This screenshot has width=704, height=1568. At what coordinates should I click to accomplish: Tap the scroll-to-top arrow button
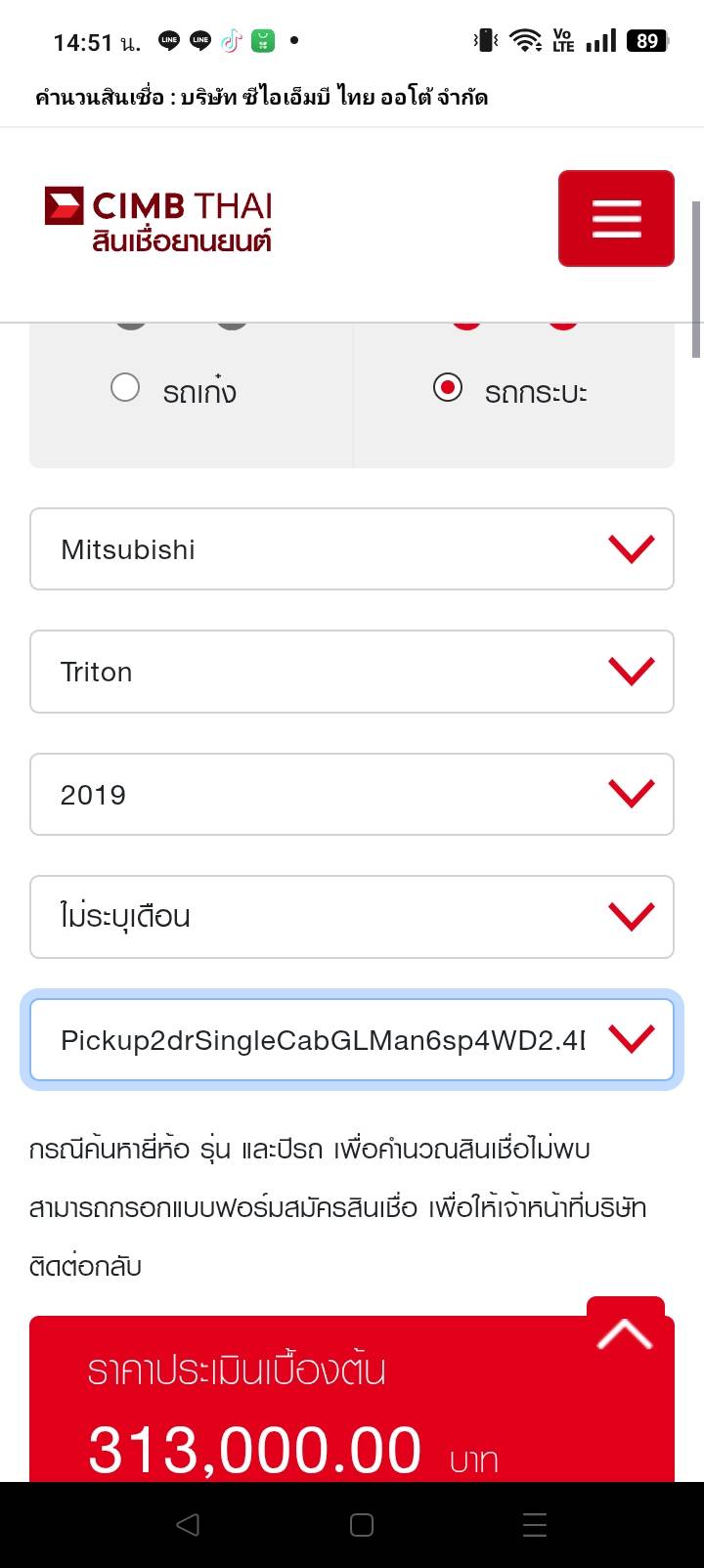[x=626, y=1333]
